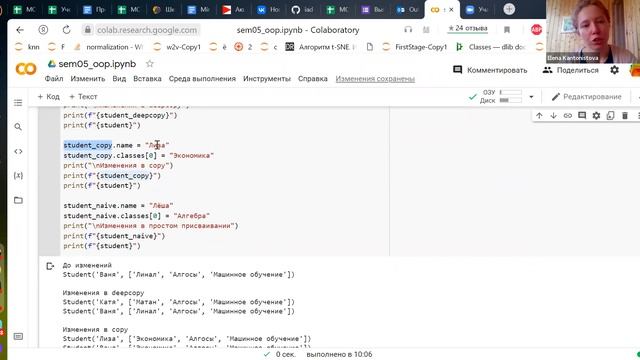The image size is (640, 360).
Task: Click 'До изменений' output line
Action: point(87,265)
